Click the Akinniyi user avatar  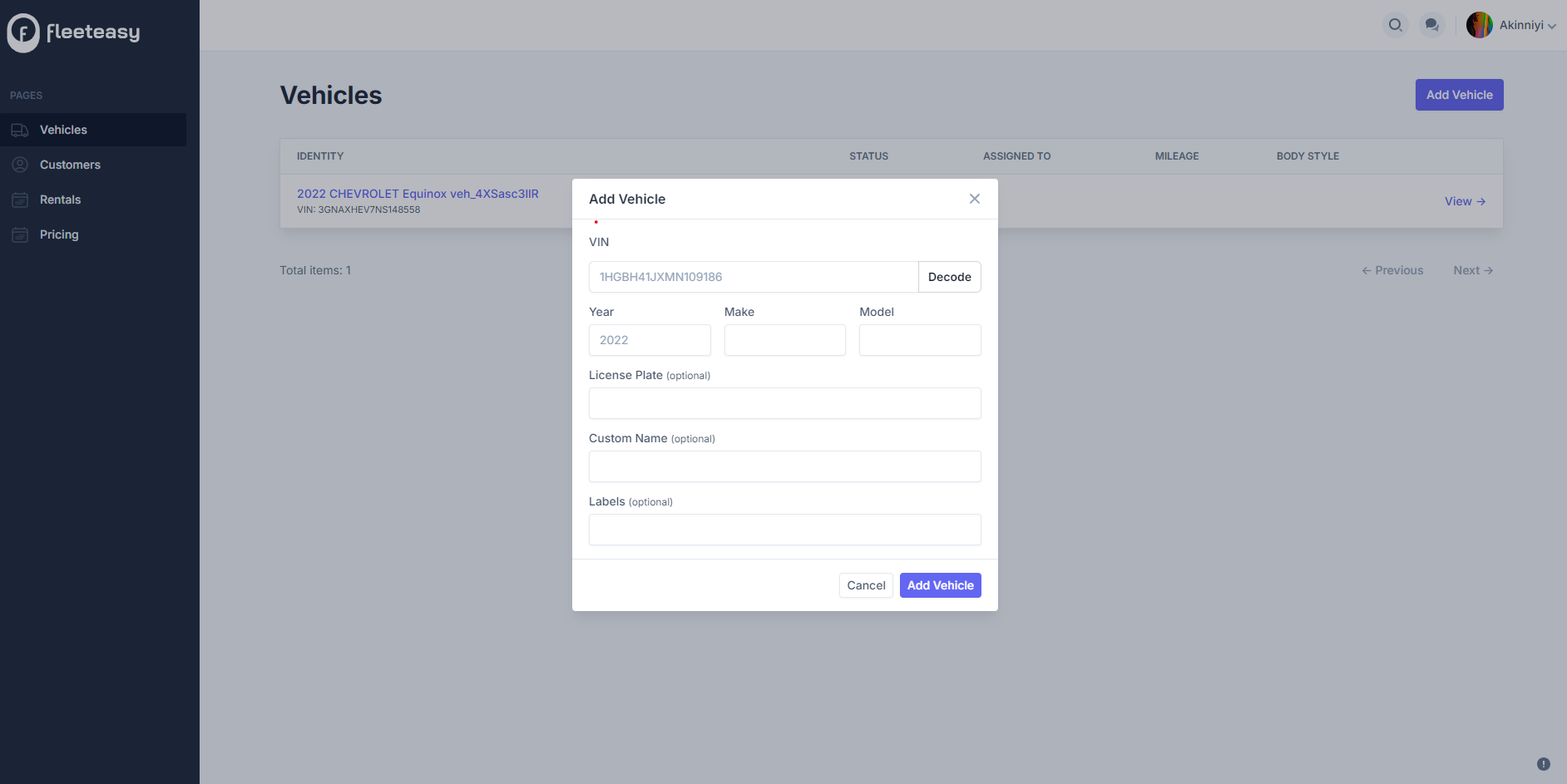coord(1480,25)
